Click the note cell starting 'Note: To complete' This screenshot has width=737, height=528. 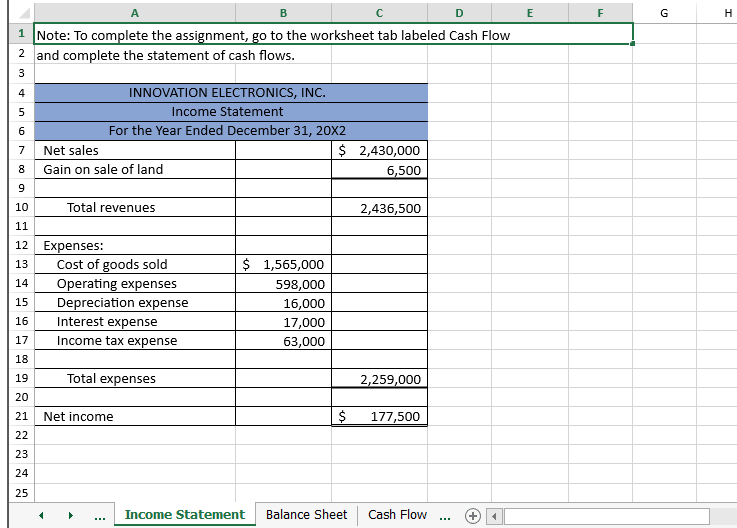[334, 33]
